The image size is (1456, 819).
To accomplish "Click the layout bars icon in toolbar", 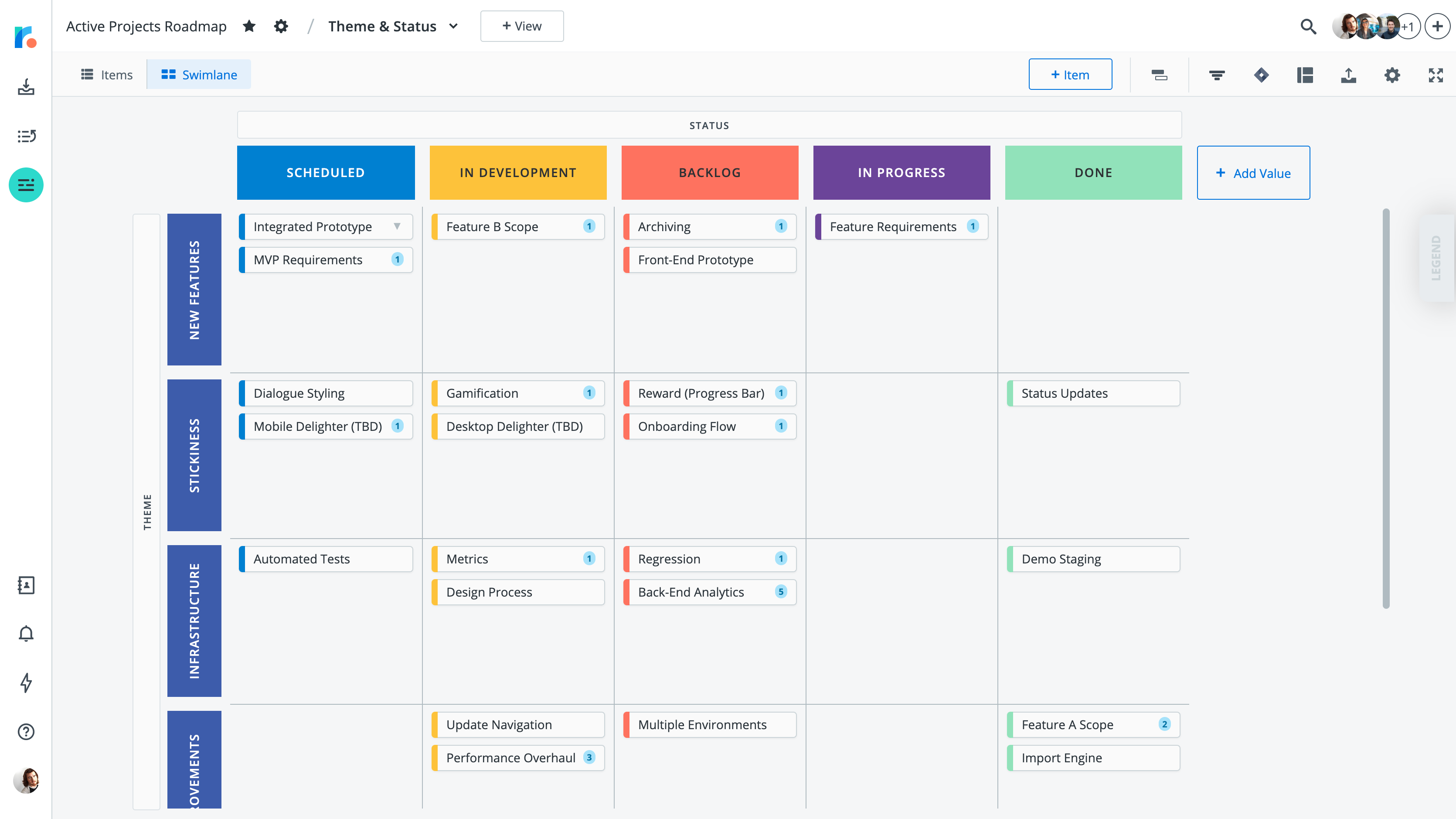I will pyautogui.click(x=1159, y=75).
